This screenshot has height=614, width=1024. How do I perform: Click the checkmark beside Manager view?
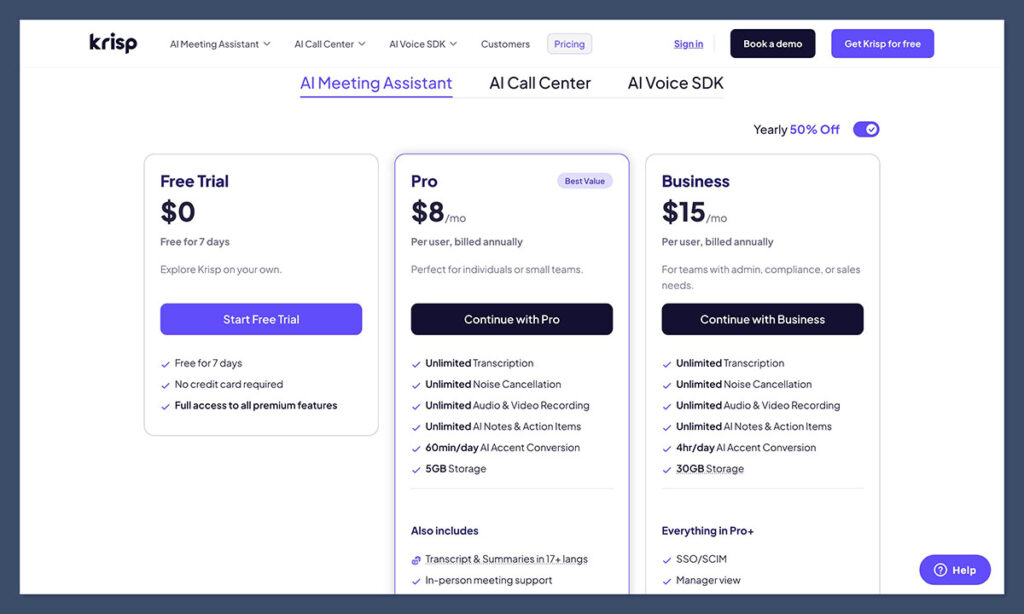[x=668, y=580]
